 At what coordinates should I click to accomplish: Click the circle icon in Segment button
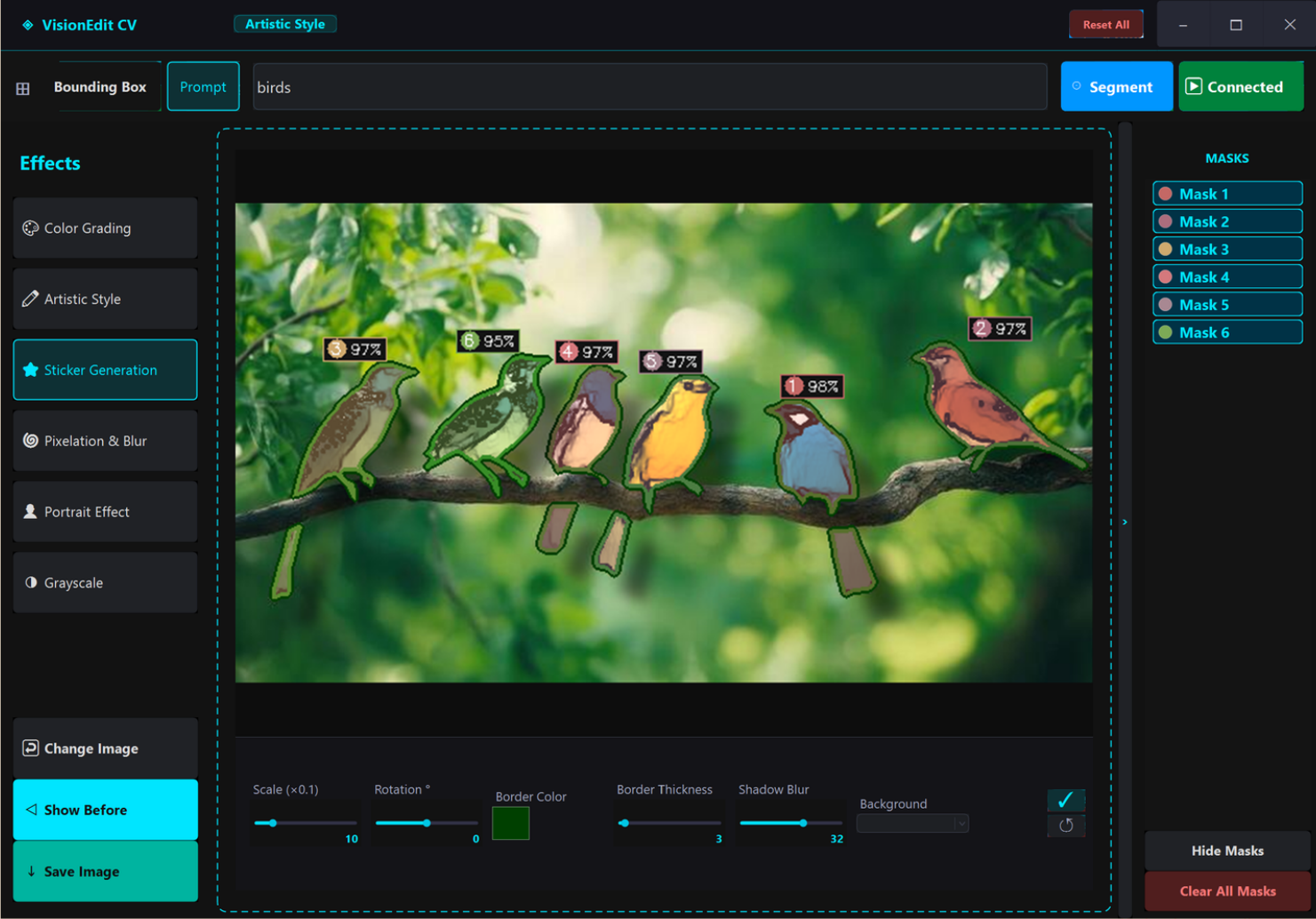pos(1076,86)
